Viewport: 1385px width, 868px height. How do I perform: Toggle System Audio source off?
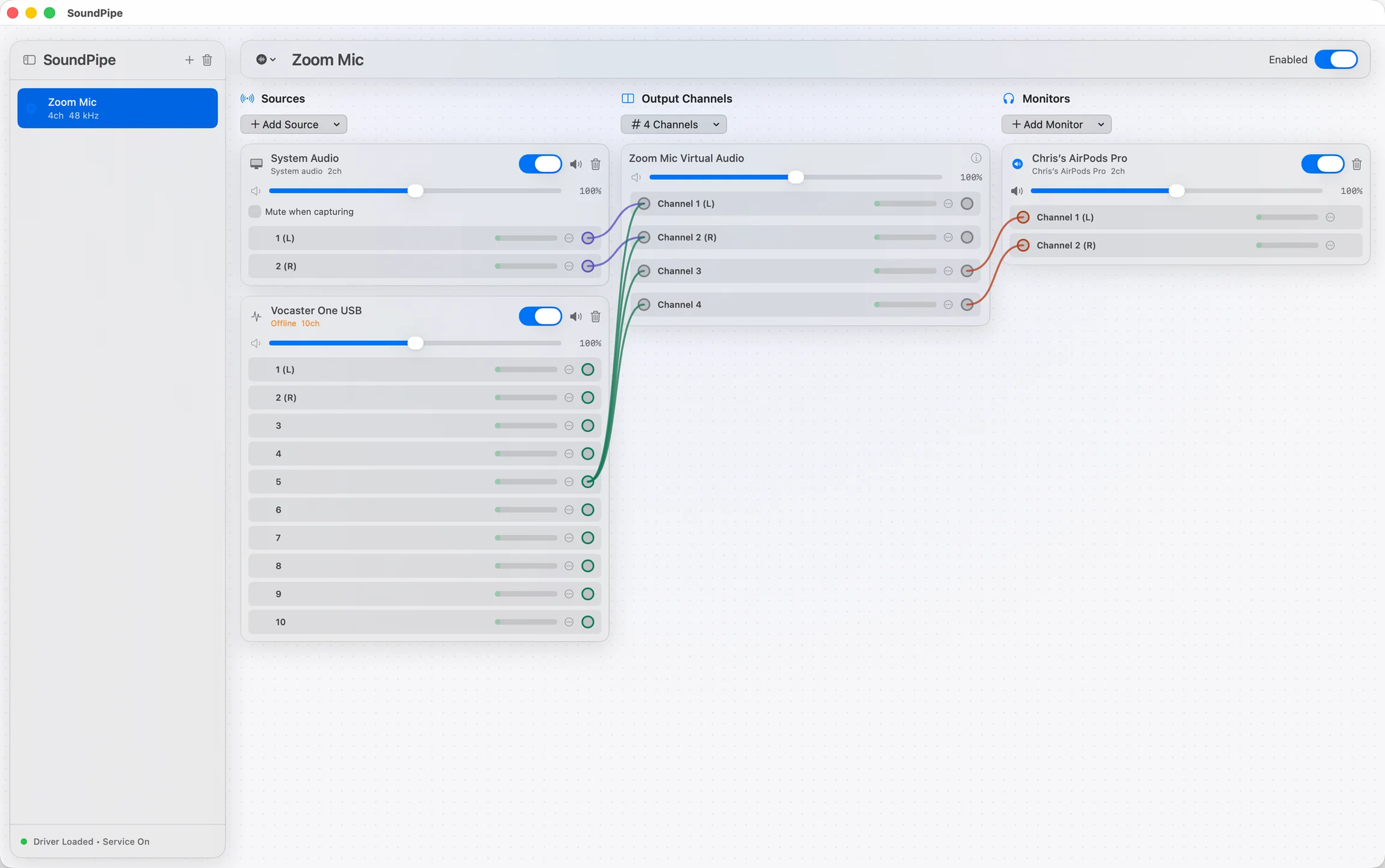click(x=540, y=164)
